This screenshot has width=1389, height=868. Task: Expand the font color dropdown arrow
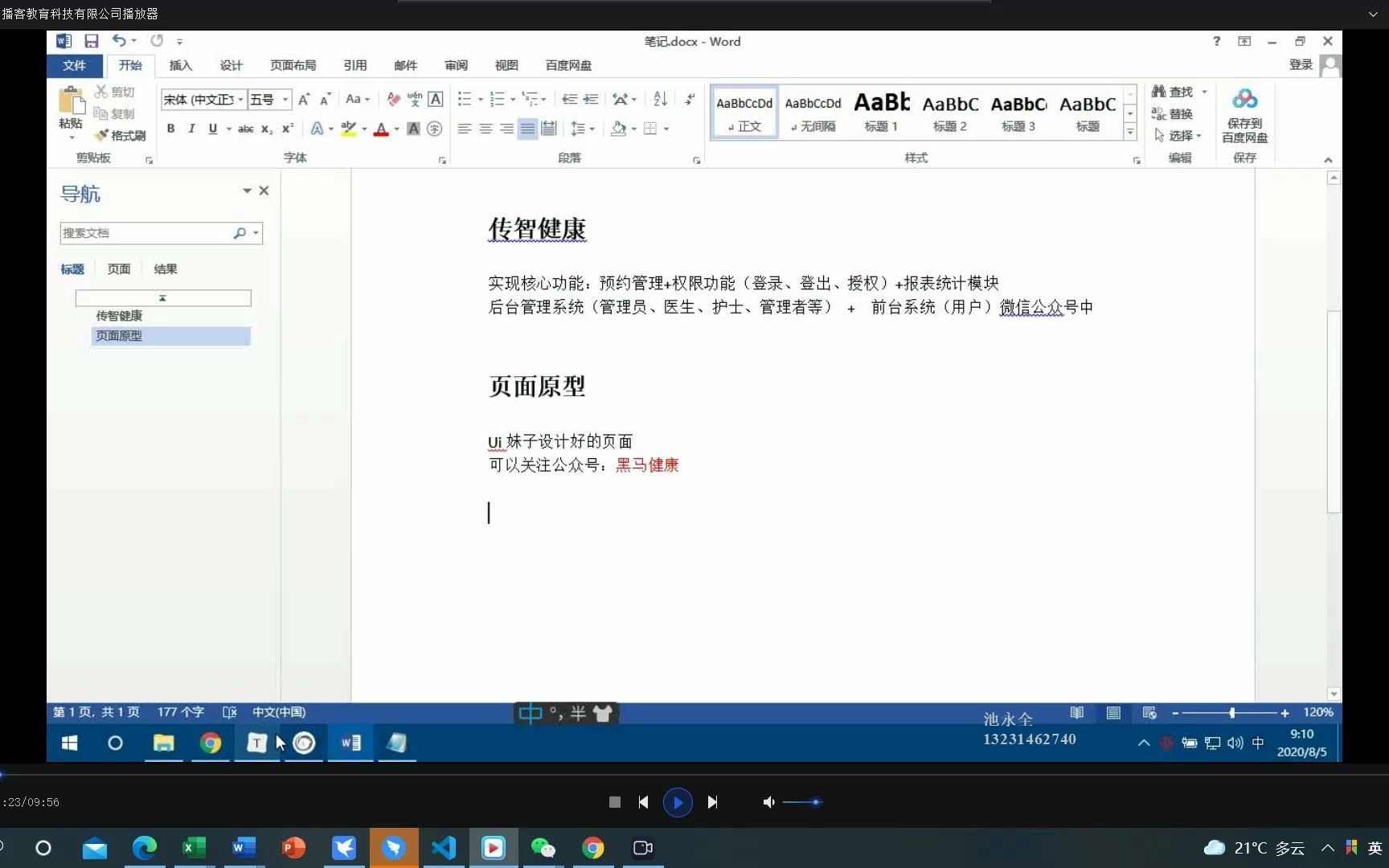(x=396, y=129)
